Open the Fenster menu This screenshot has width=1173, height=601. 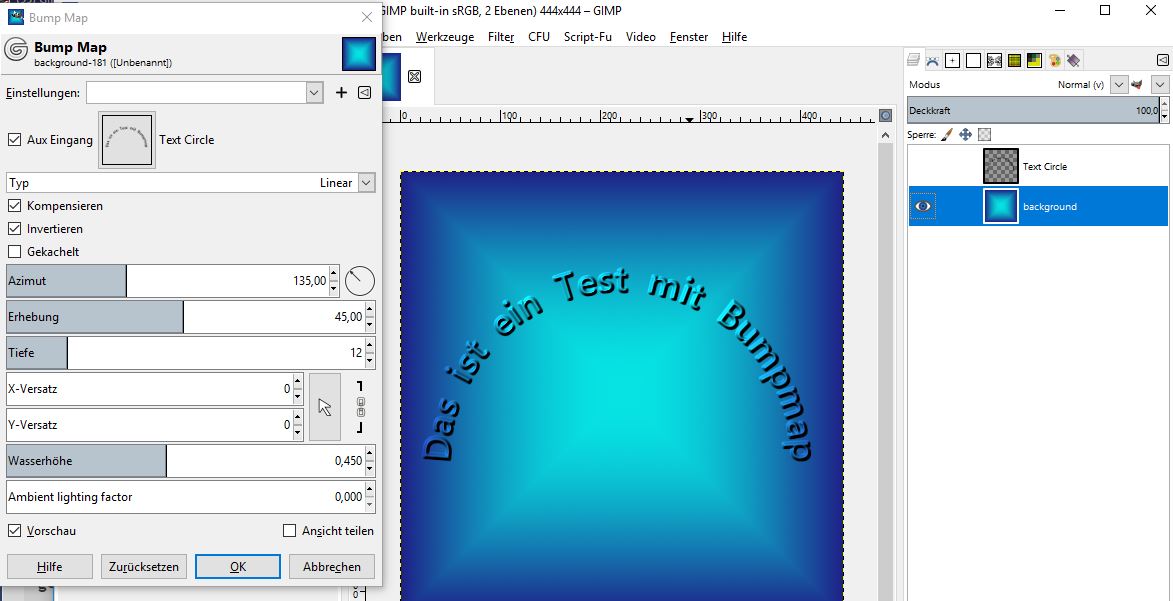689,37
